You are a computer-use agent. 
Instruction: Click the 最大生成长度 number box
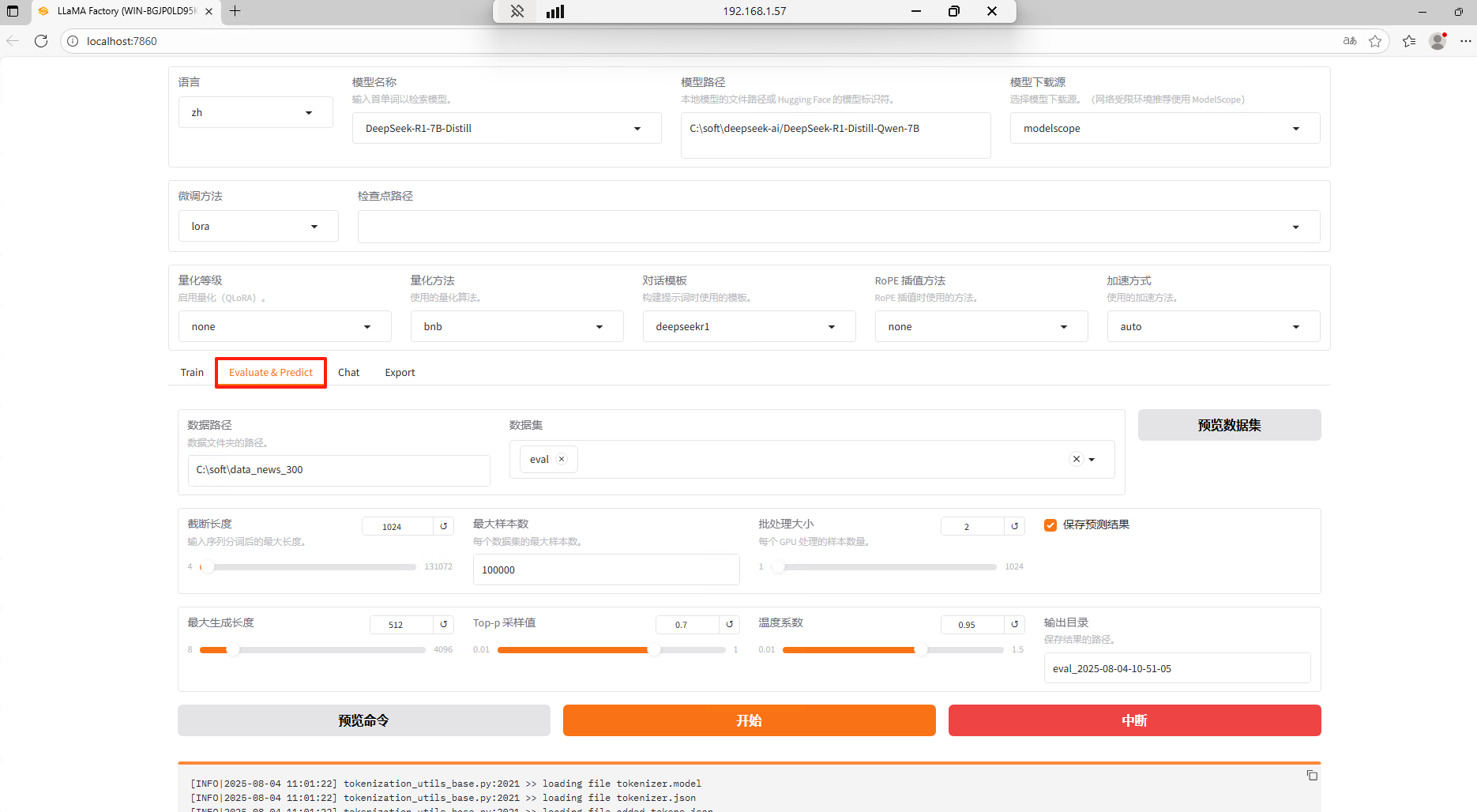(x=401, y=625)
